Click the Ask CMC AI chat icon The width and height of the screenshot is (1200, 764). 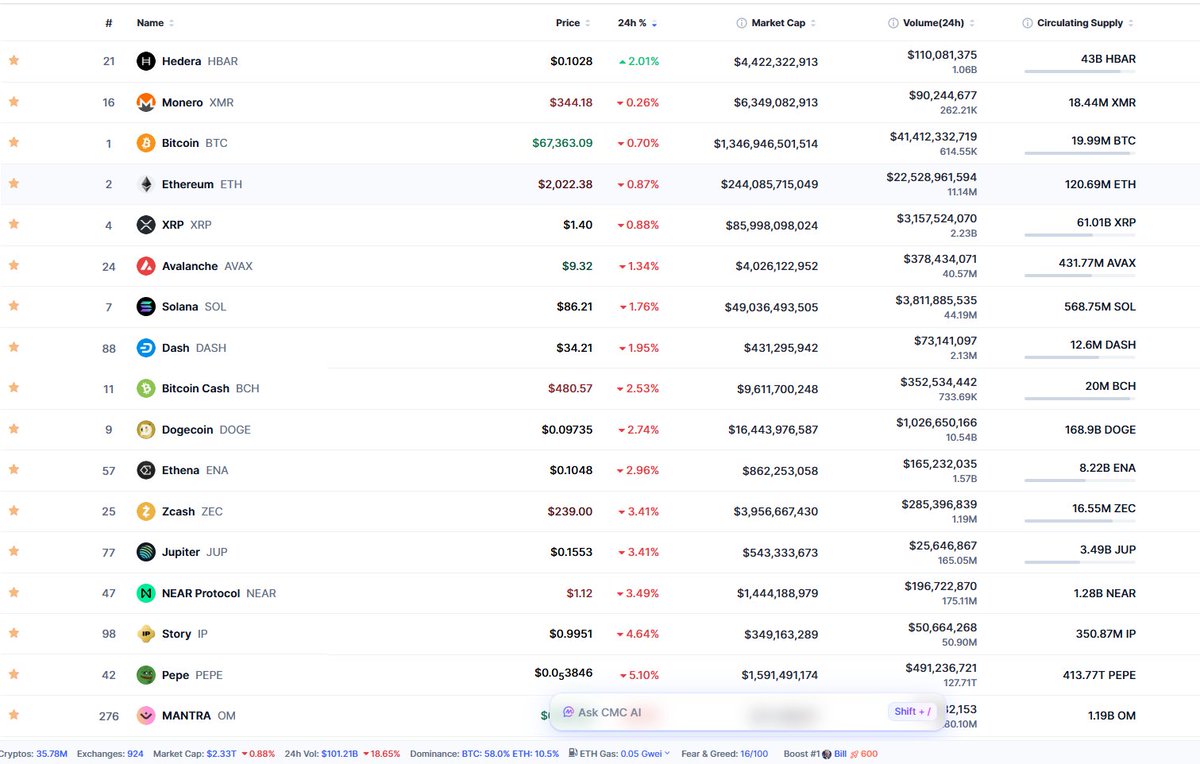568,712
